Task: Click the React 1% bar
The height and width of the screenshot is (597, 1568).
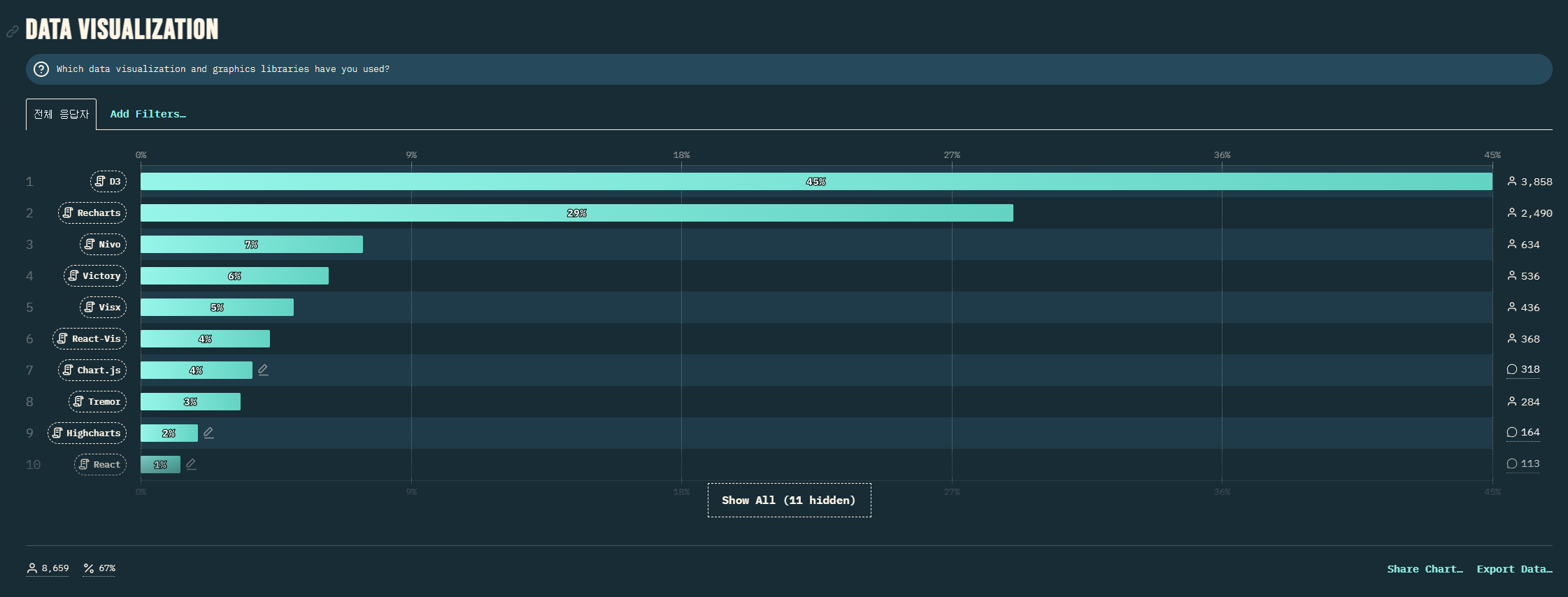Action: [160, 464]
